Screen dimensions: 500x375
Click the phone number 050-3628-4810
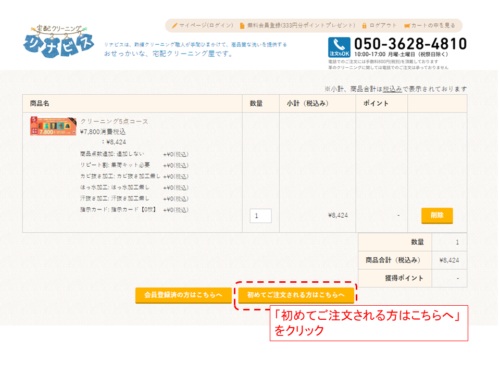tap(410, 44)
